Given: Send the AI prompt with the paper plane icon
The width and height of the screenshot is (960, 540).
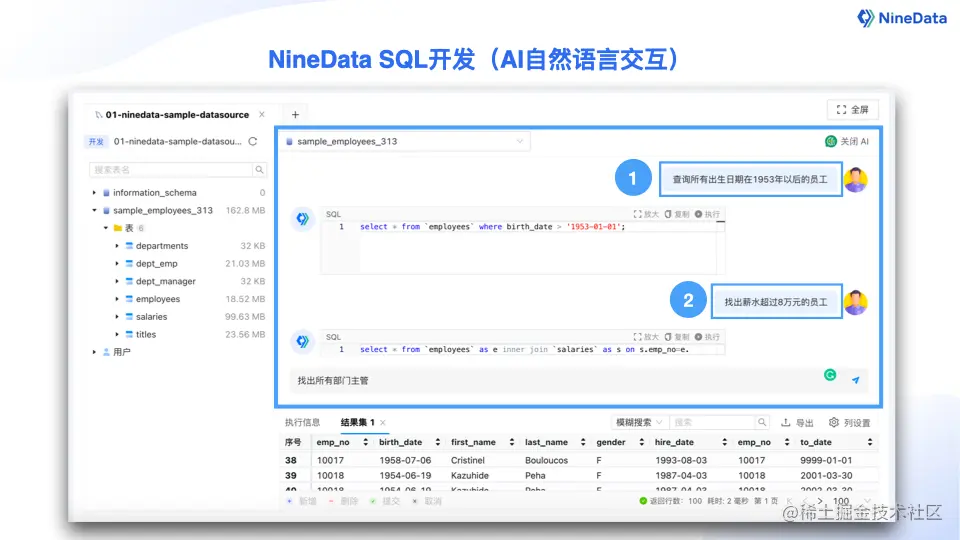Looking at the screenshot, I should pos(855,380).
